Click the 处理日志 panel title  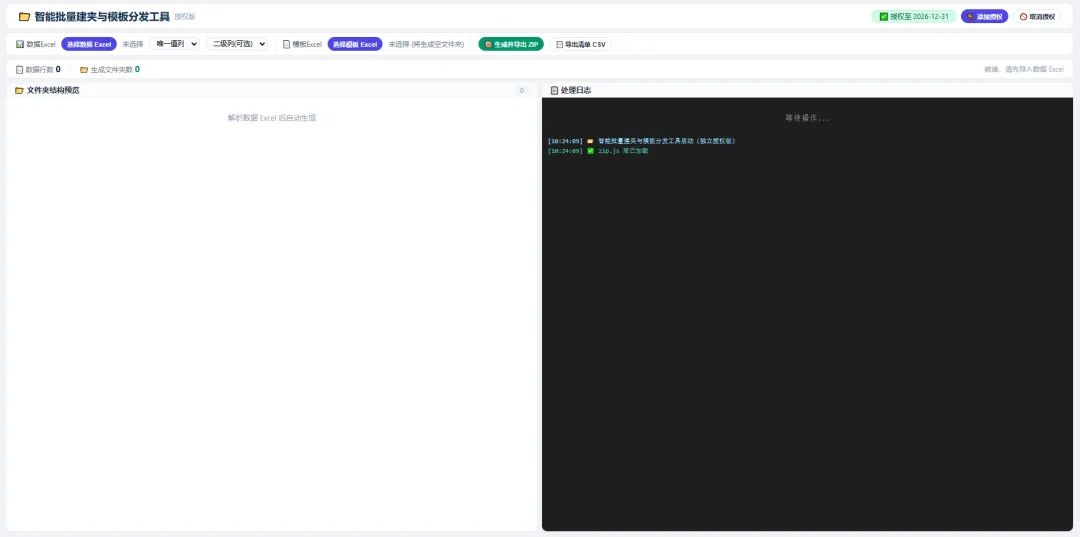(576, 90)
